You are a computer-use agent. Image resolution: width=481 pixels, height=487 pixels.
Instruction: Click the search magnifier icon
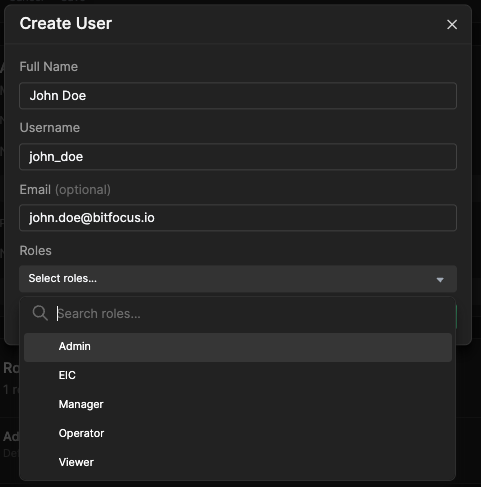[x=40, y=313]
